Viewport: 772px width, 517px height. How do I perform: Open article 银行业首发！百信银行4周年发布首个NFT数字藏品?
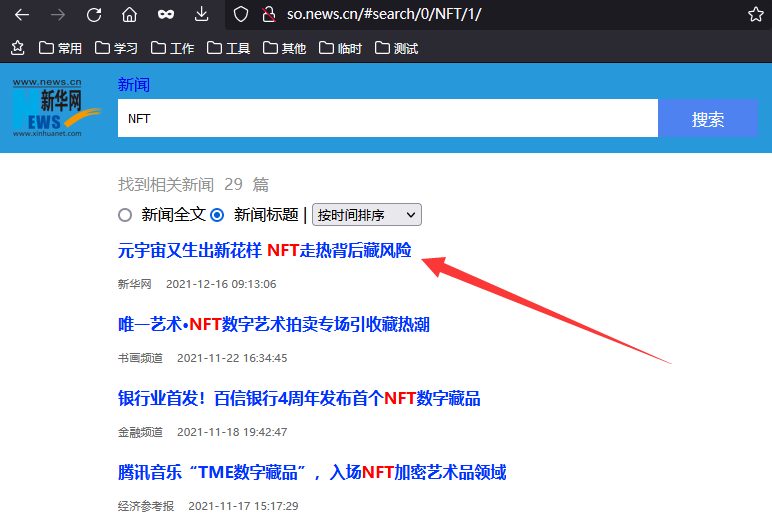coord(299,398)
